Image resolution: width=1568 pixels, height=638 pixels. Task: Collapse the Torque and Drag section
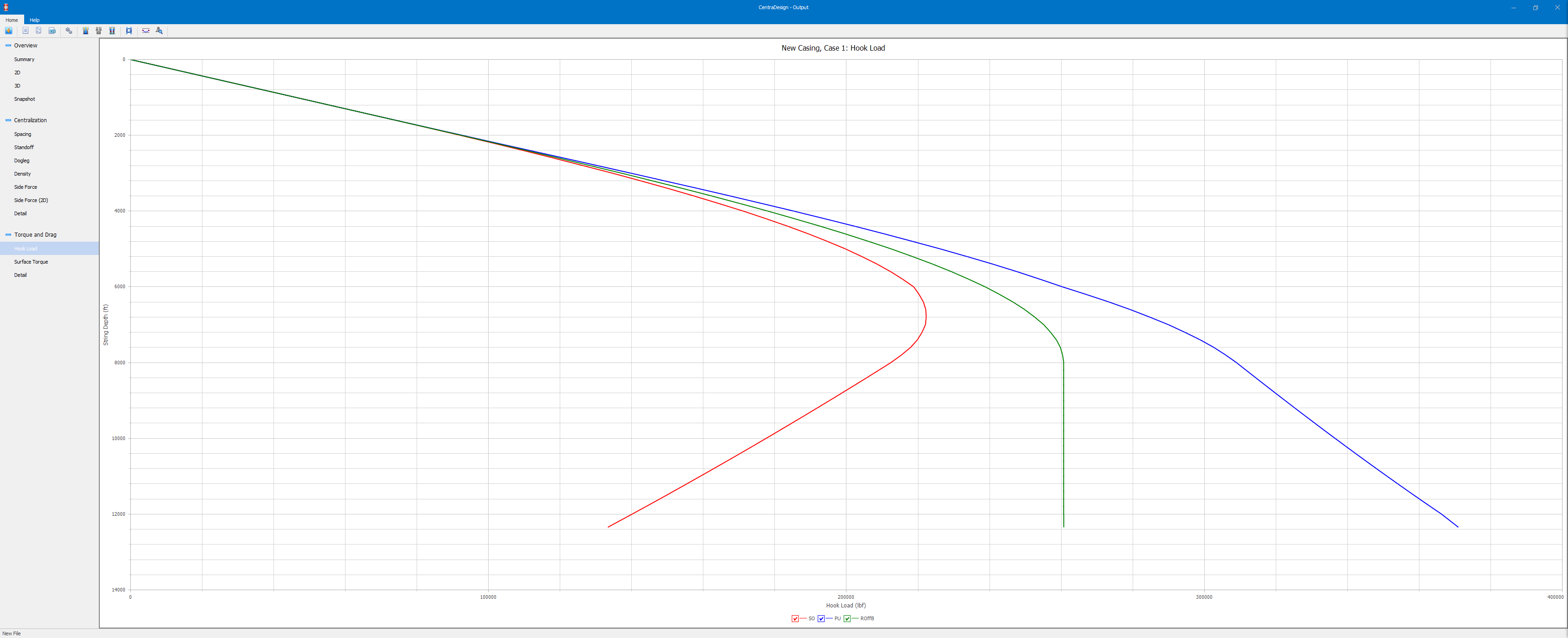(x=9, y=235)
